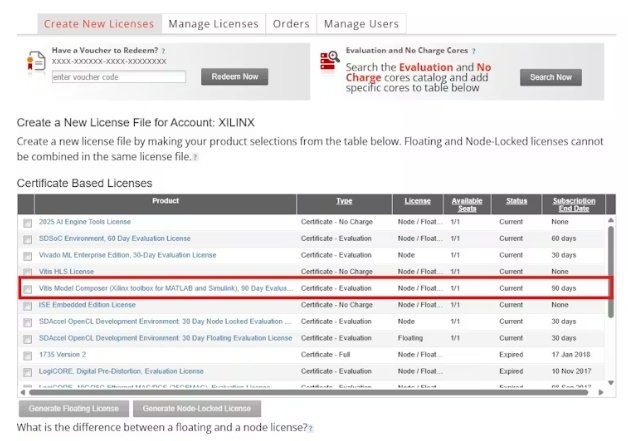Sort table by Type column header
The width and height of the screenshot is (628, 441).
[x=344, y=201]
